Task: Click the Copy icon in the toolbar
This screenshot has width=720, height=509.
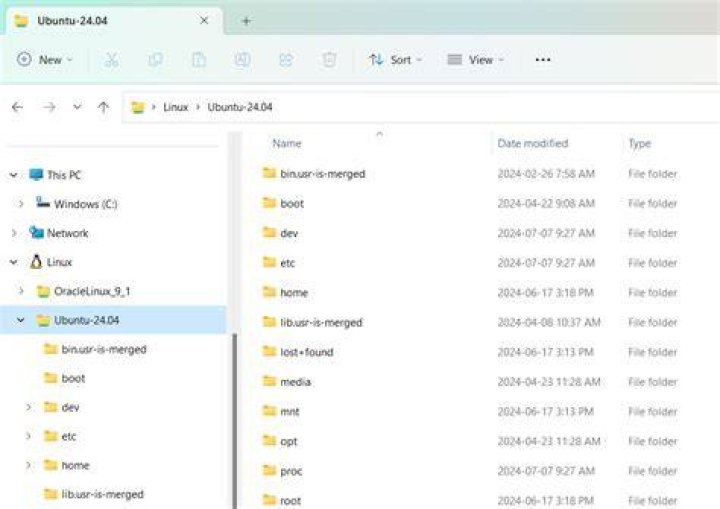Action: [x=155, y=60]
